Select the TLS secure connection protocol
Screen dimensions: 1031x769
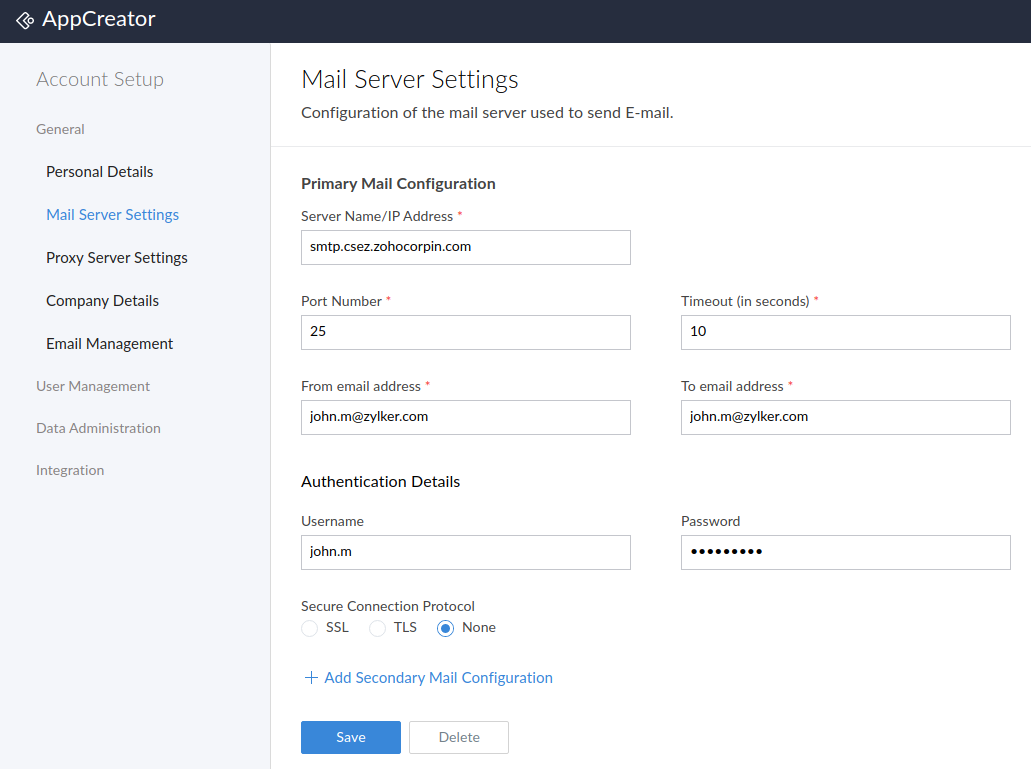tap(377, 628)
